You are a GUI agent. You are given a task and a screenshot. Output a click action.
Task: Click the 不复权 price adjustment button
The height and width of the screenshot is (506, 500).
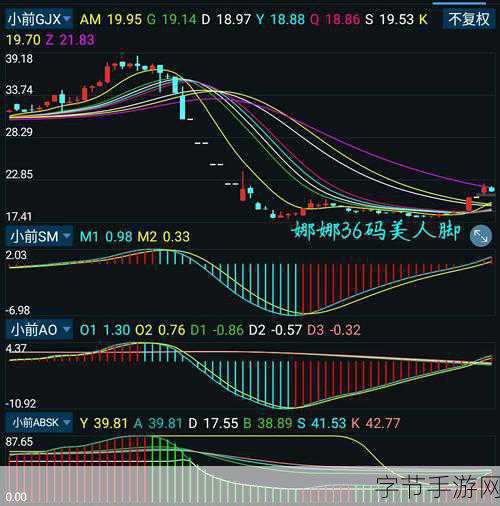pos(468,19)
